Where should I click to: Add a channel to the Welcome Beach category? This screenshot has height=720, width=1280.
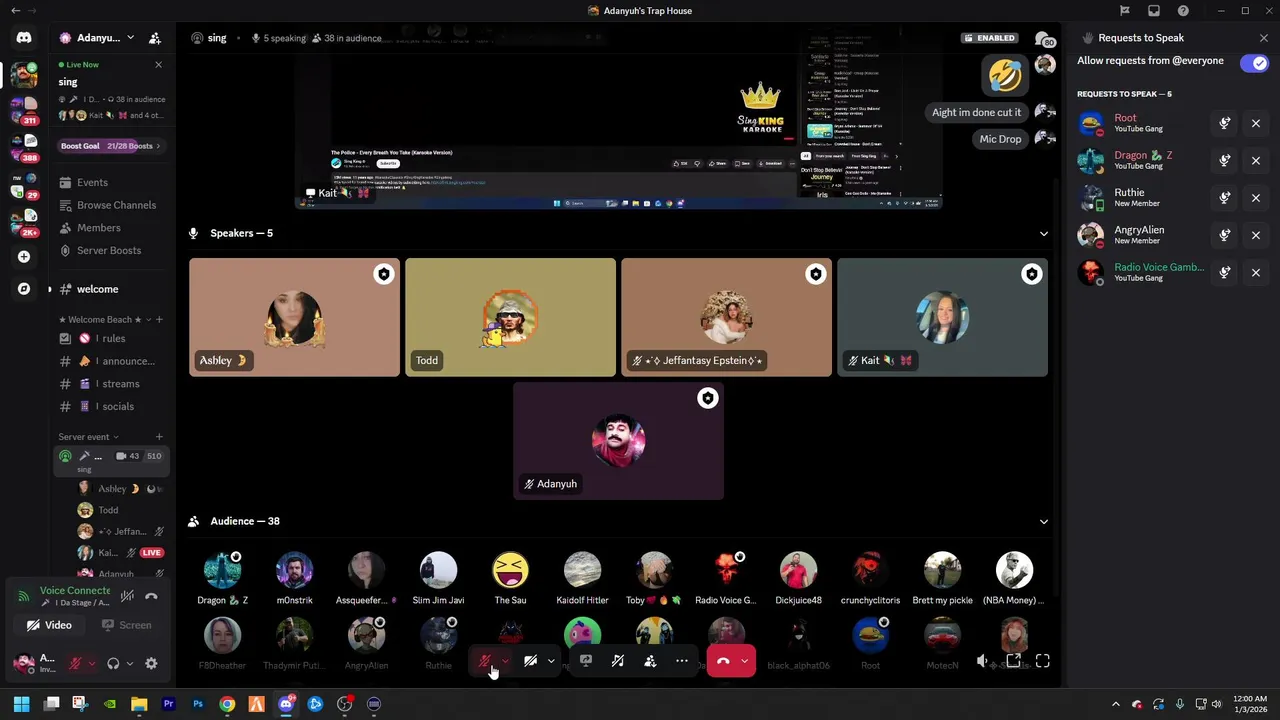159,320
